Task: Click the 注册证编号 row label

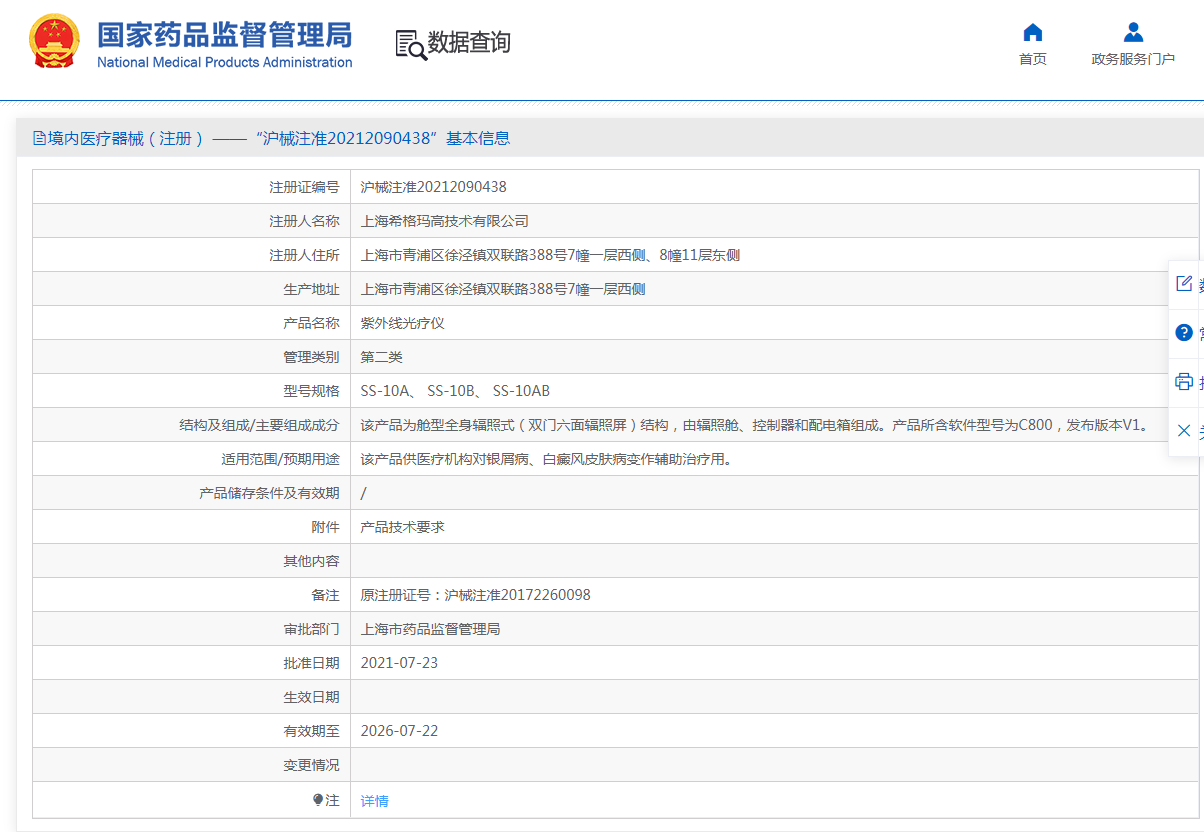Action: (304, 187)
